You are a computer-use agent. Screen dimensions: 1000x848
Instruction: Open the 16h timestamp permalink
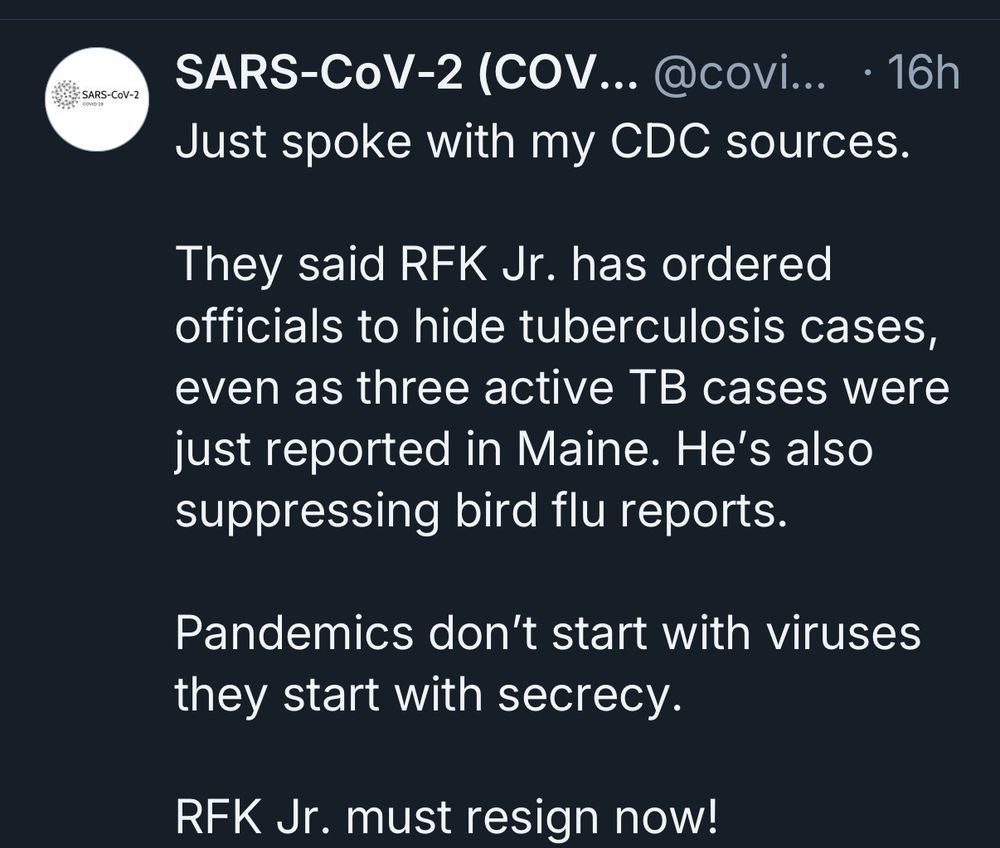pos(923,73)
